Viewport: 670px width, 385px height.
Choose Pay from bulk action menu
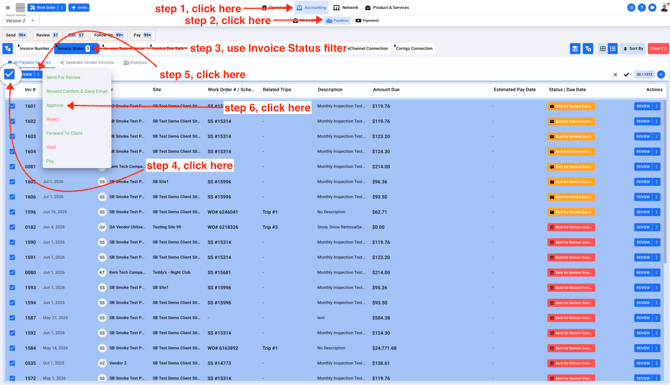[x=50, y=161]
